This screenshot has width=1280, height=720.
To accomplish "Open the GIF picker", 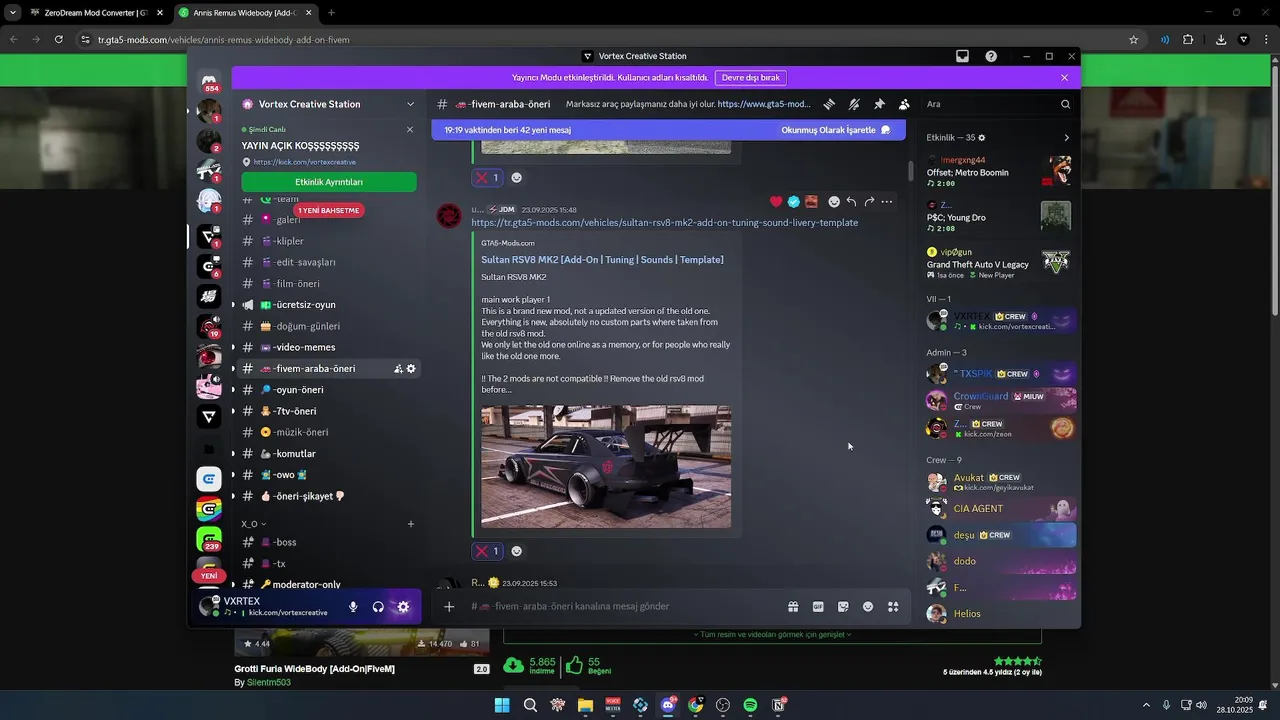I will [818, 606].
